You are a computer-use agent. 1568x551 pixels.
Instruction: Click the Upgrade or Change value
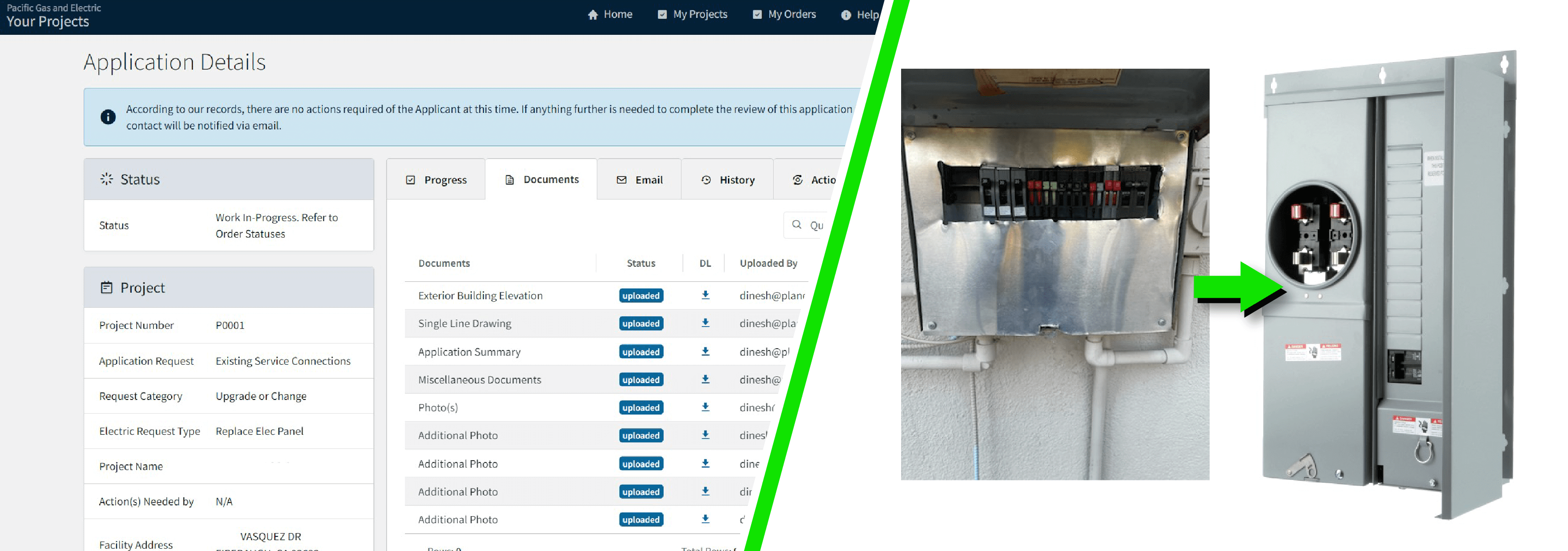click(261, 396)
